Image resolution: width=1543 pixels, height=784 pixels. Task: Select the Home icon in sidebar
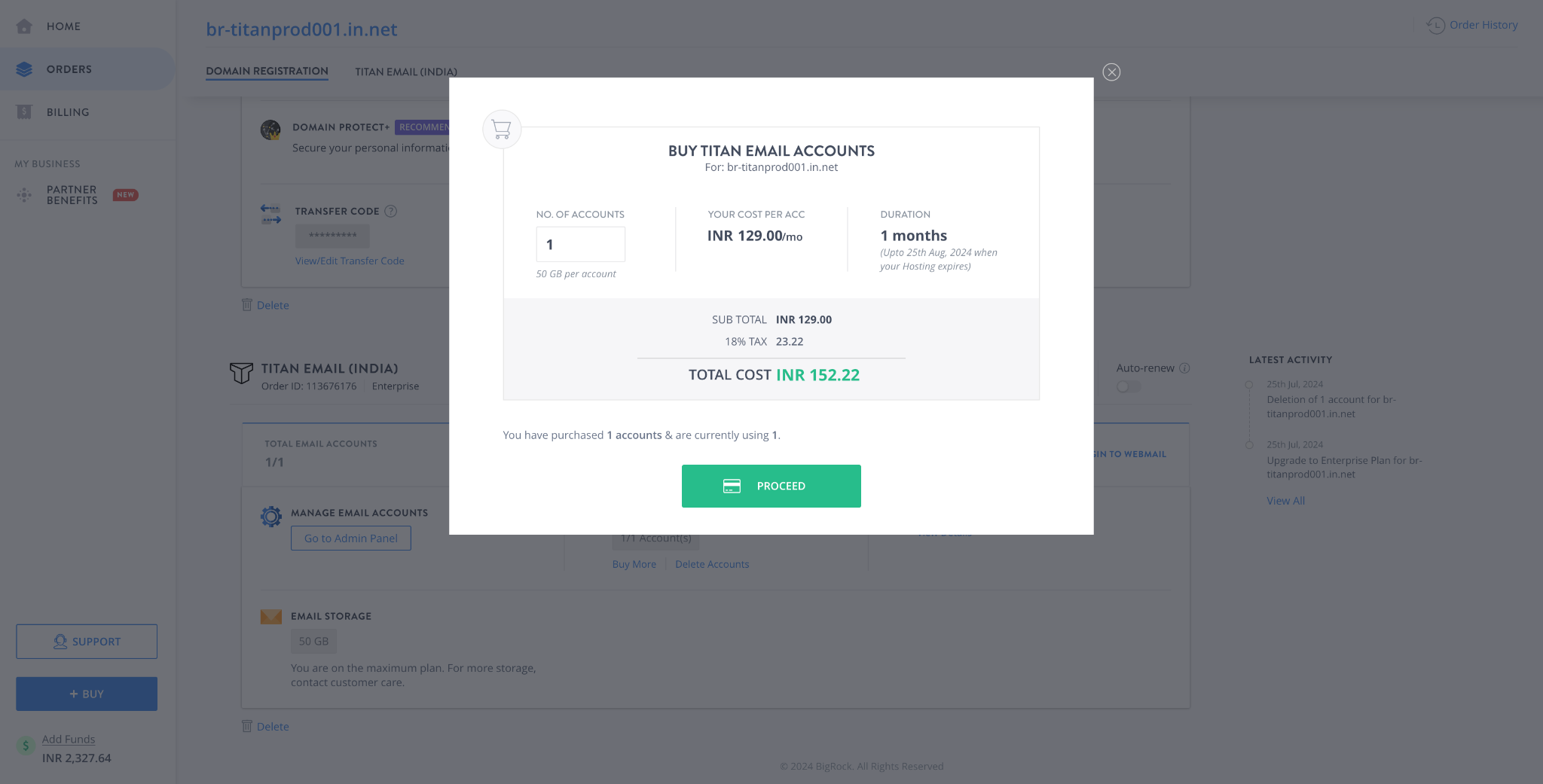tap(24, 25)
